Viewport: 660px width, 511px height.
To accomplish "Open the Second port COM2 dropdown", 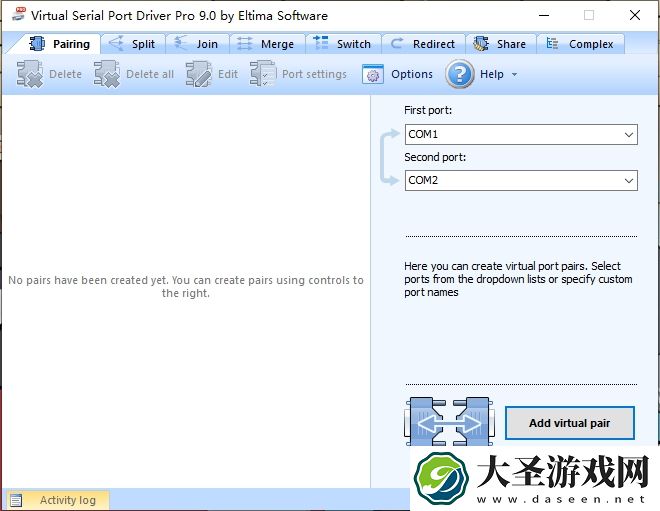I will [628, 181].
